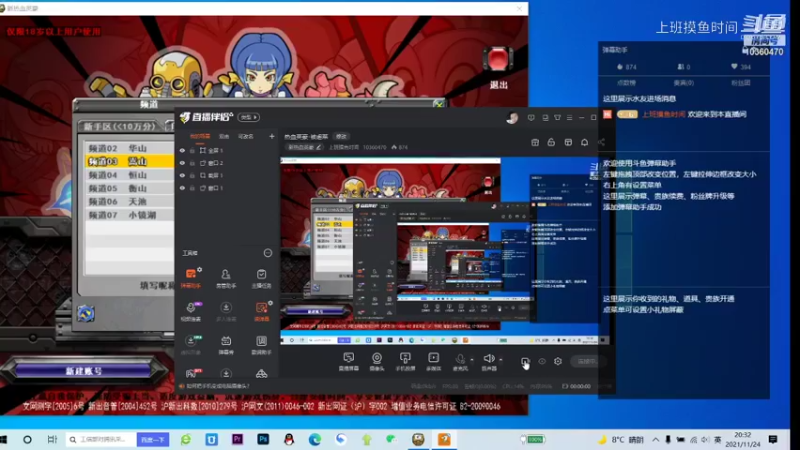
Task: Select 频道02 华山 in channel list
Action: point(129,148)
